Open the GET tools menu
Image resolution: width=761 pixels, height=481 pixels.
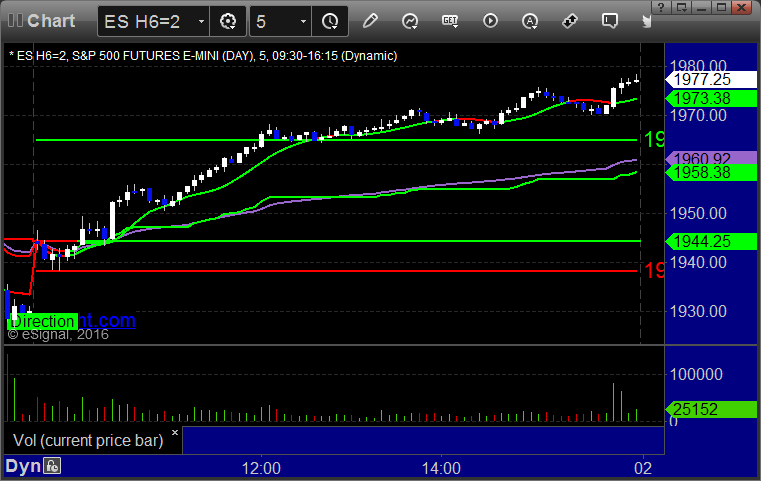(x=450, y=21)
